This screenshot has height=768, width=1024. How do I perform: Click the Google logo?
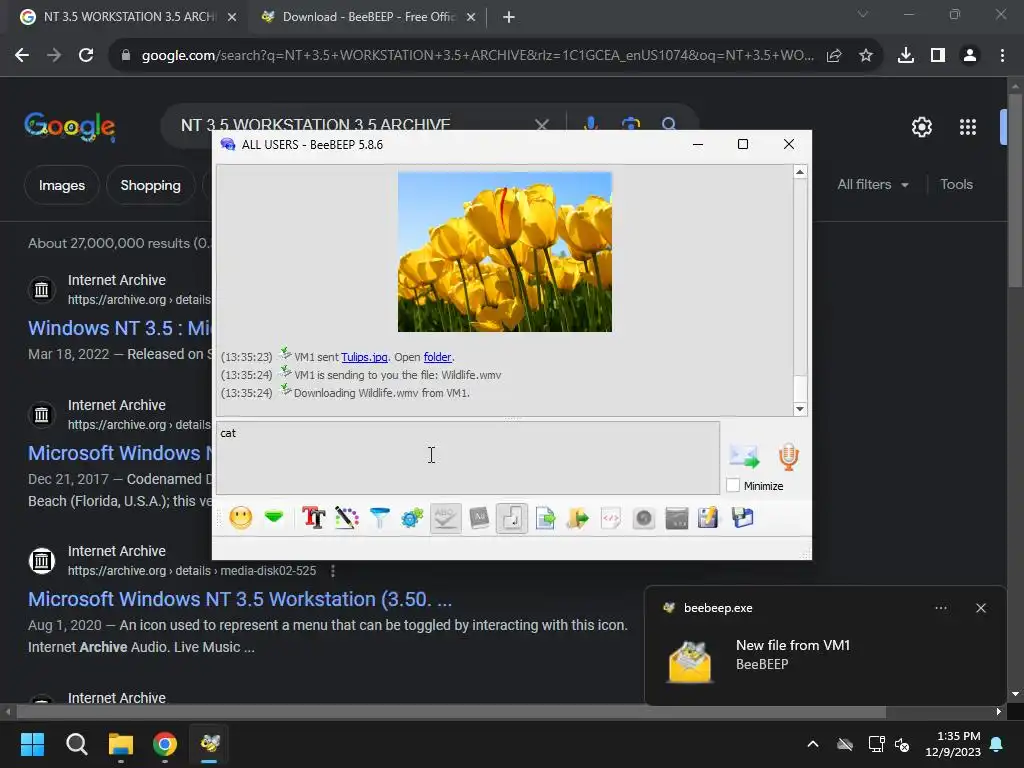pos(69,126)
